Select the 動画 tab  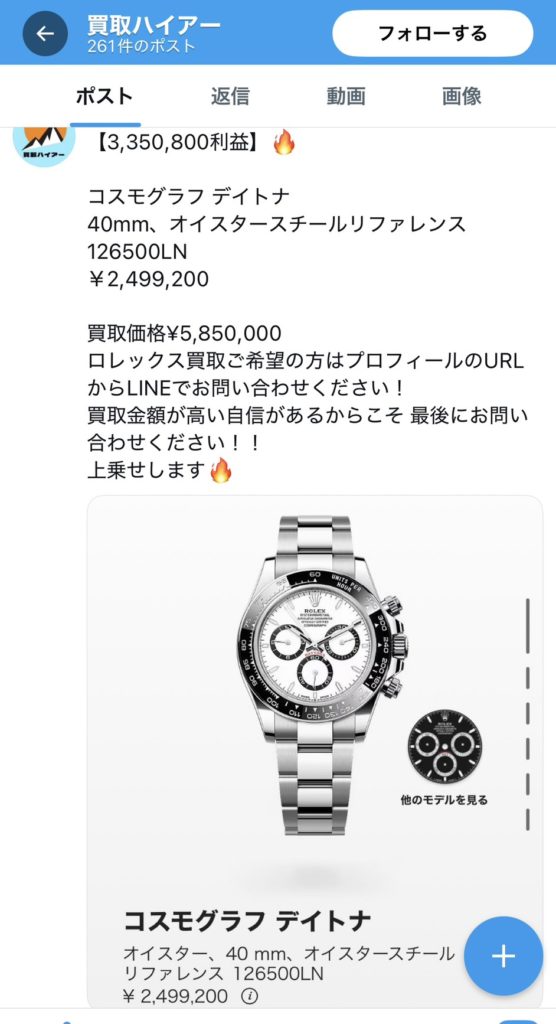[346, 97]
